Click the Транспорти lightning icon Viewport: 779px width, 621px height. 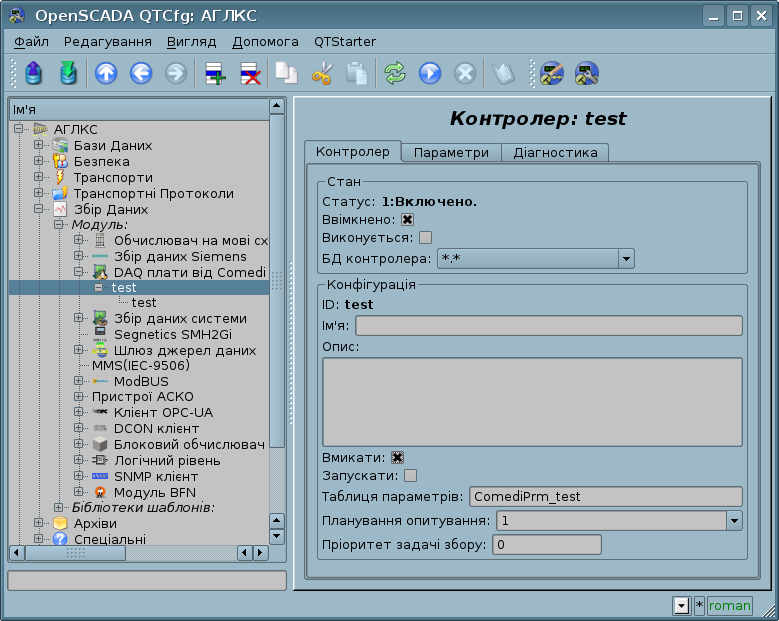[x=60, y=177]
